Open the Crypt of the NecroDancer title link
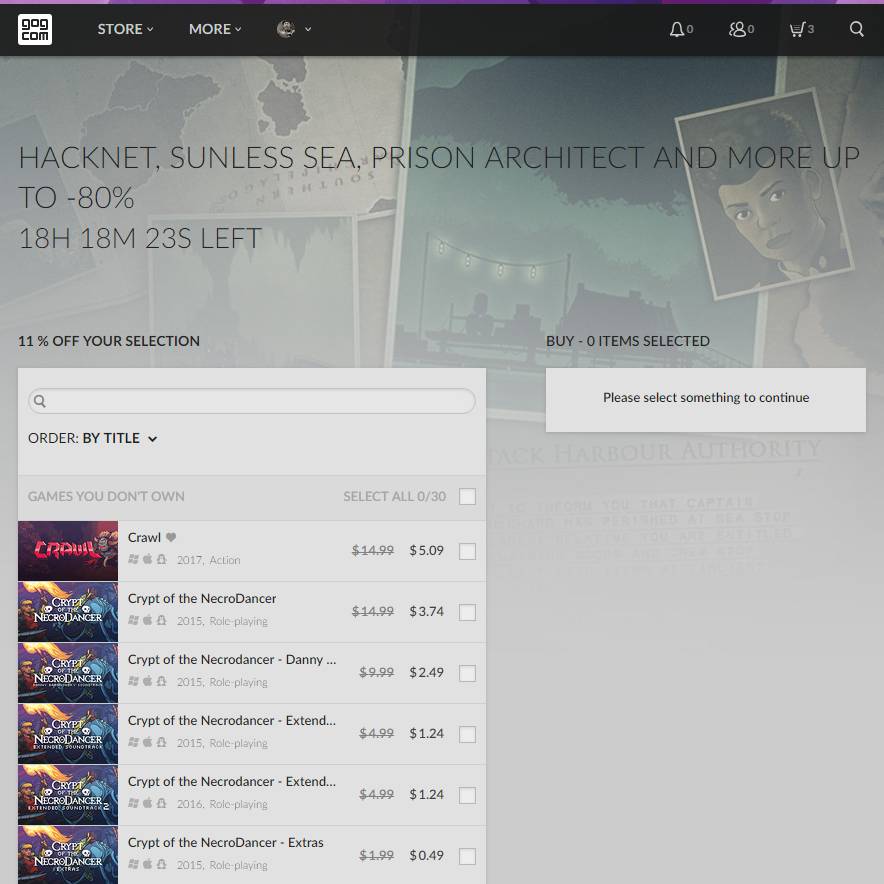This screenshot has height=884, width=884. (202, 598)
